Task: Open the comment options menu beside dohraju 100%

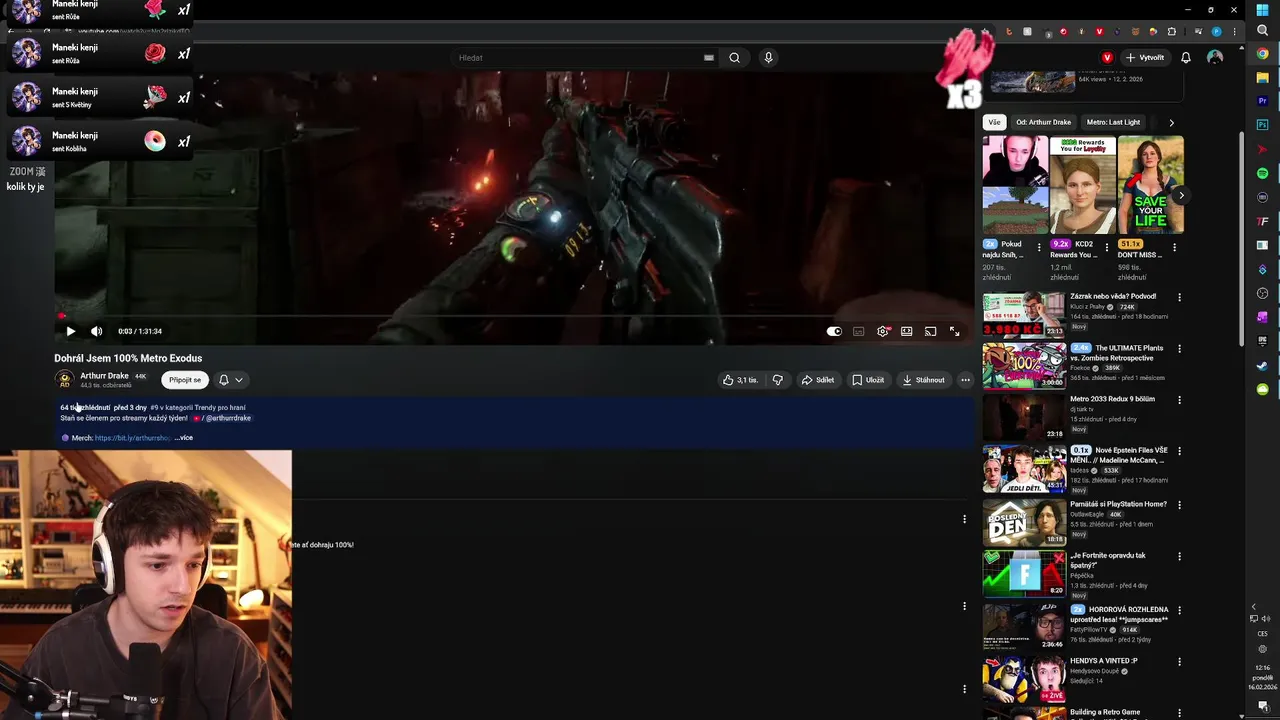Action: tap(964, 519)
